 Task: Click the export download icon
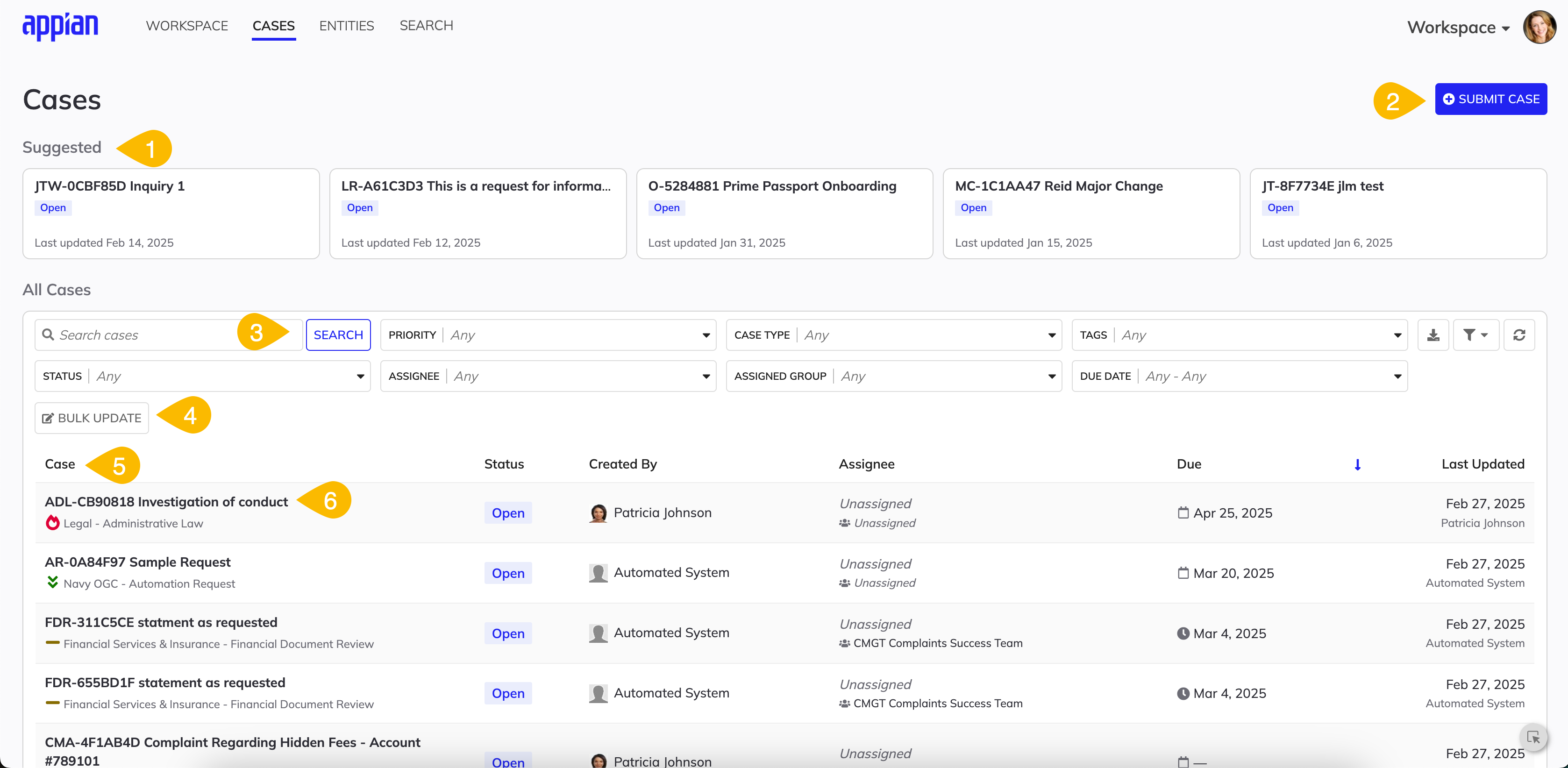tap(1433, 334)
